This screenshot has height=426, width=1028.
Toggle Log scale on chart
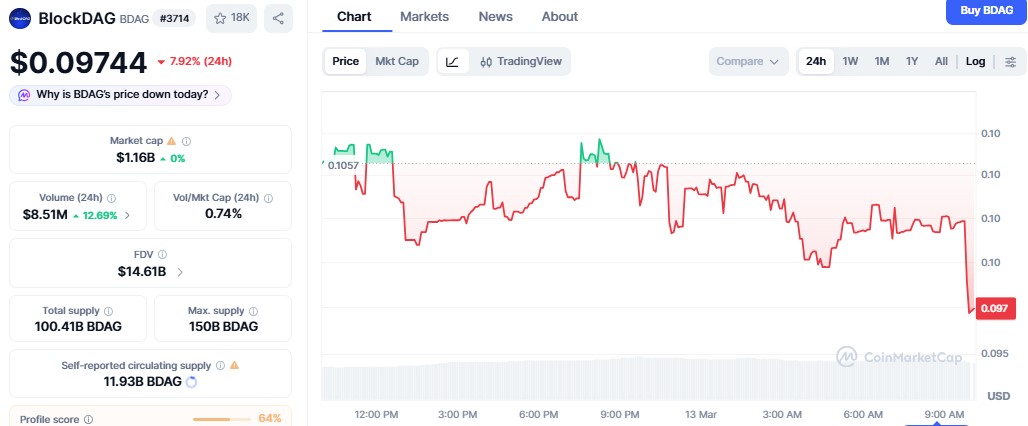[976, 62]
